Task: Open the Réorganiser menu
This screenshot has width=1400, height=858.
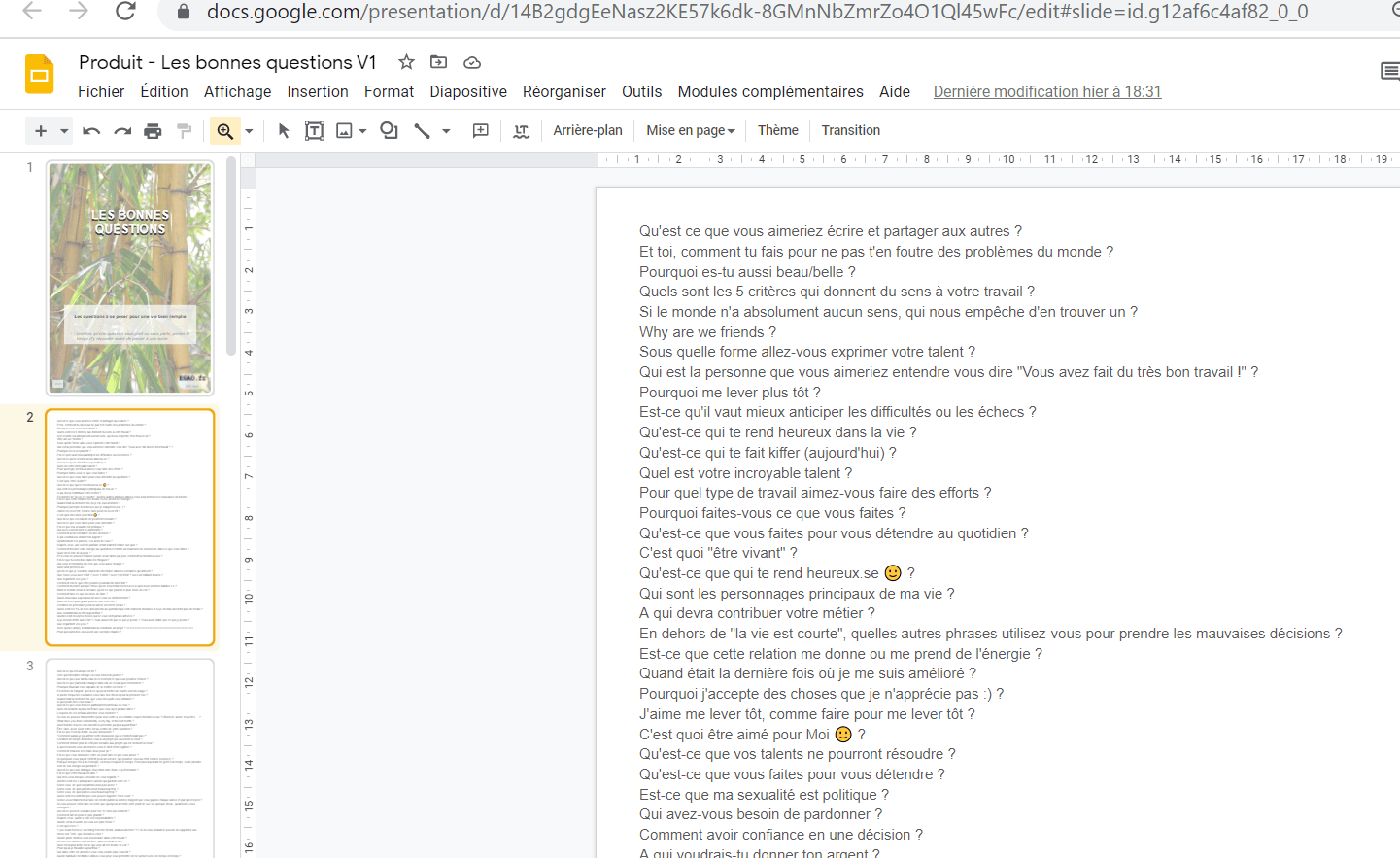Action: [x=564, y=91]
